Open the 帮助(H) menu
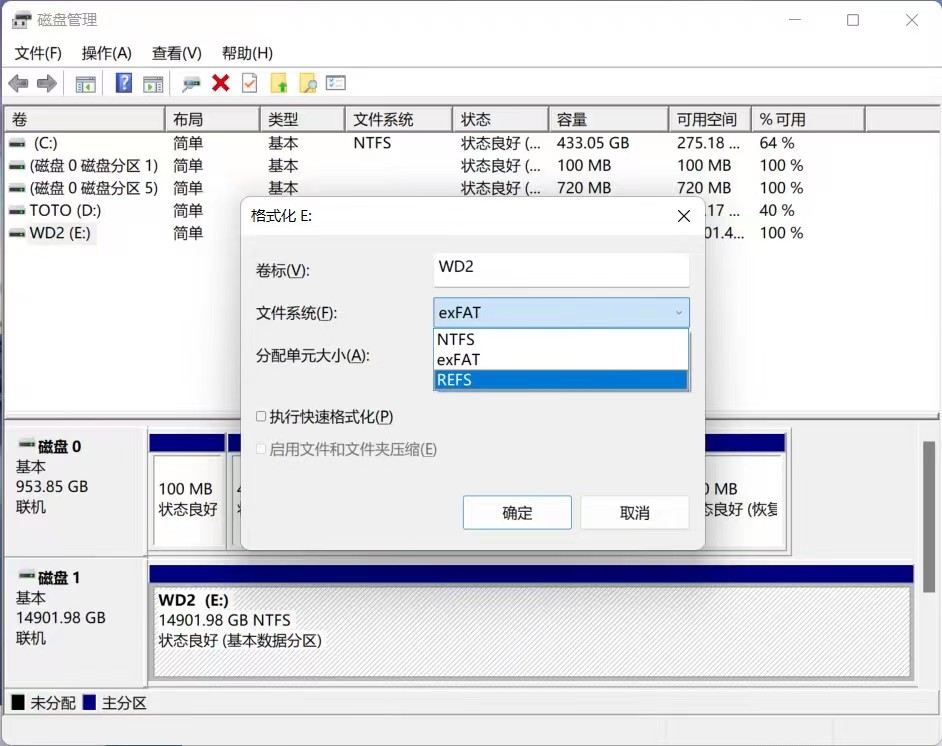This screenshot has width=942, height=746. (247, 53)
